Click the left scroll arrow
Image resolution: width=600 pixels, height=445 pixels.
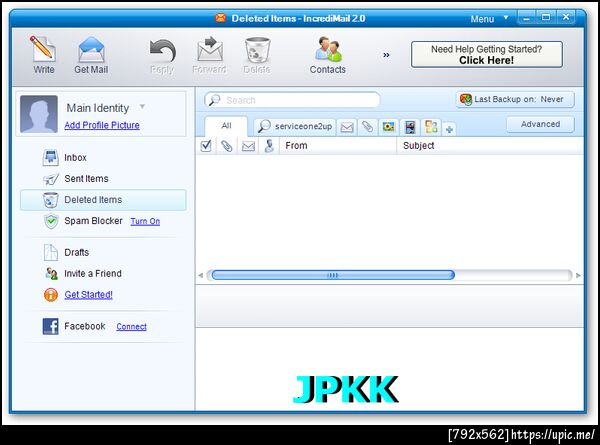click(201, 275)
